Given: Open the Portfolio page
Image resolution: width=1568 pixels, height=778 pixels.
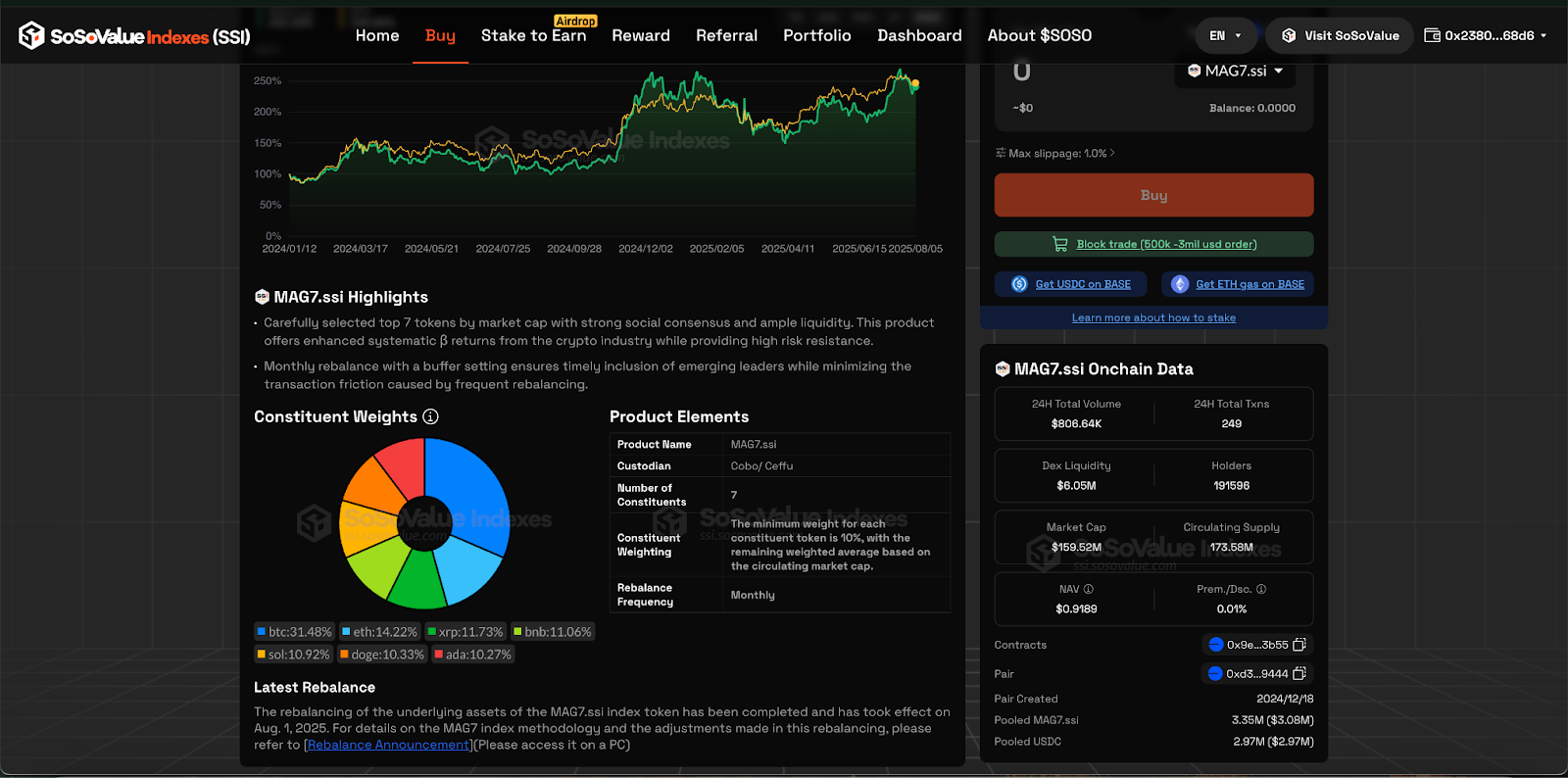Looking at the screenshot, I should pos(816,35).
